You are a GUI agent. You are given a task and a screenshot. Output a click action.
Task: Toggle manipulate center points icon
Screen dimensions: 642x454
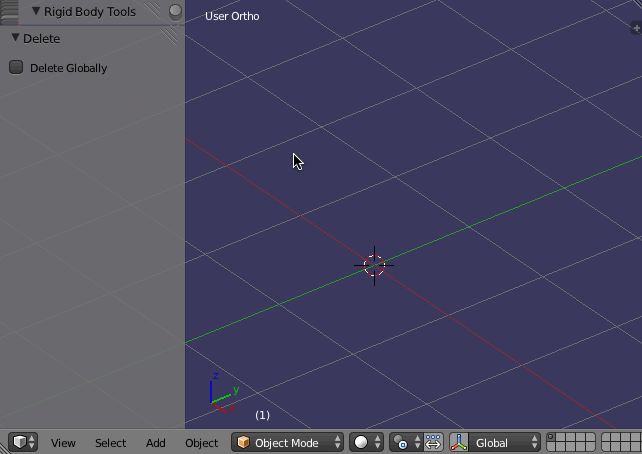click(433, 442)
